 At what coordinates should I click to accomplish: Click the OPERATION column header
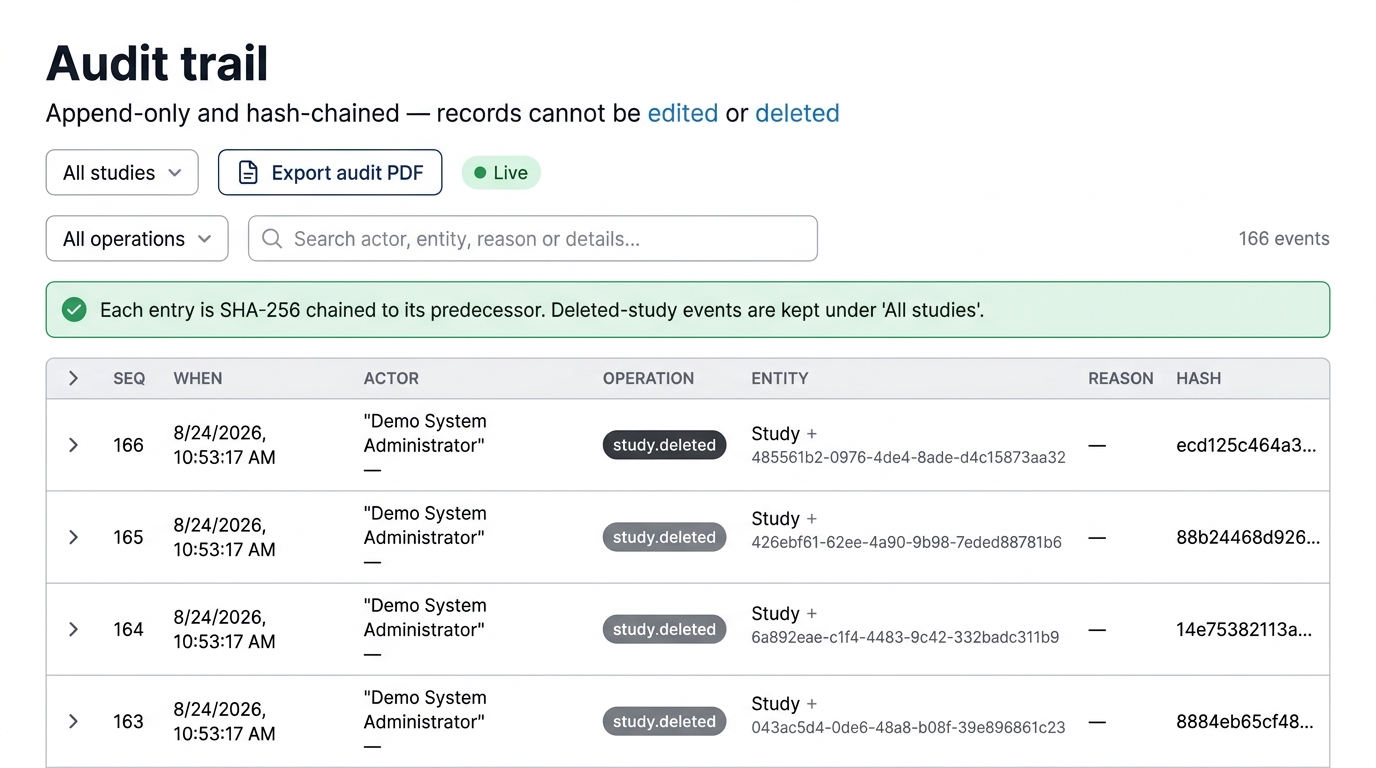(648, 378)
